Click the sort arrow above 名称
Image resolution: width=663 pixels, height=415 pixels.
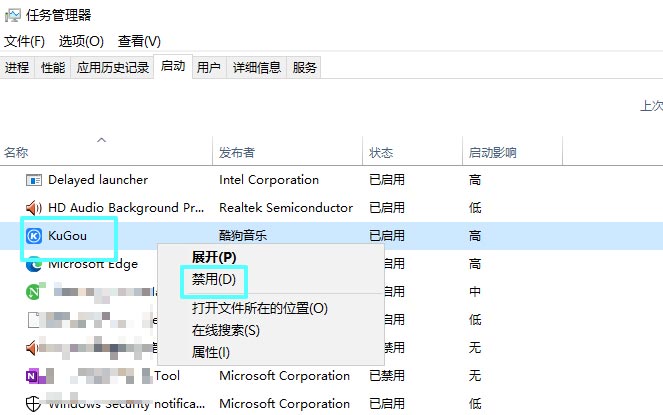[101, 140]
